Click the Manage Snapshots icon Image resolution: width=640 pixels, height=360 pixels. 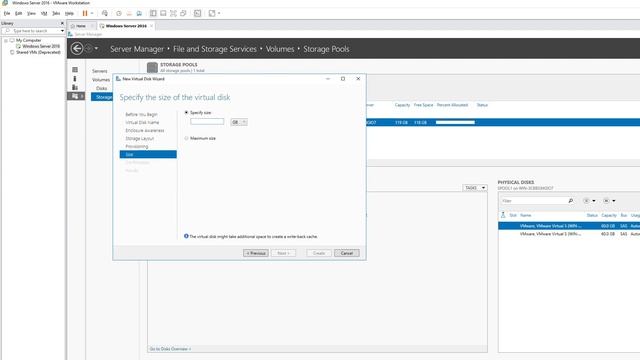[139, 13]
